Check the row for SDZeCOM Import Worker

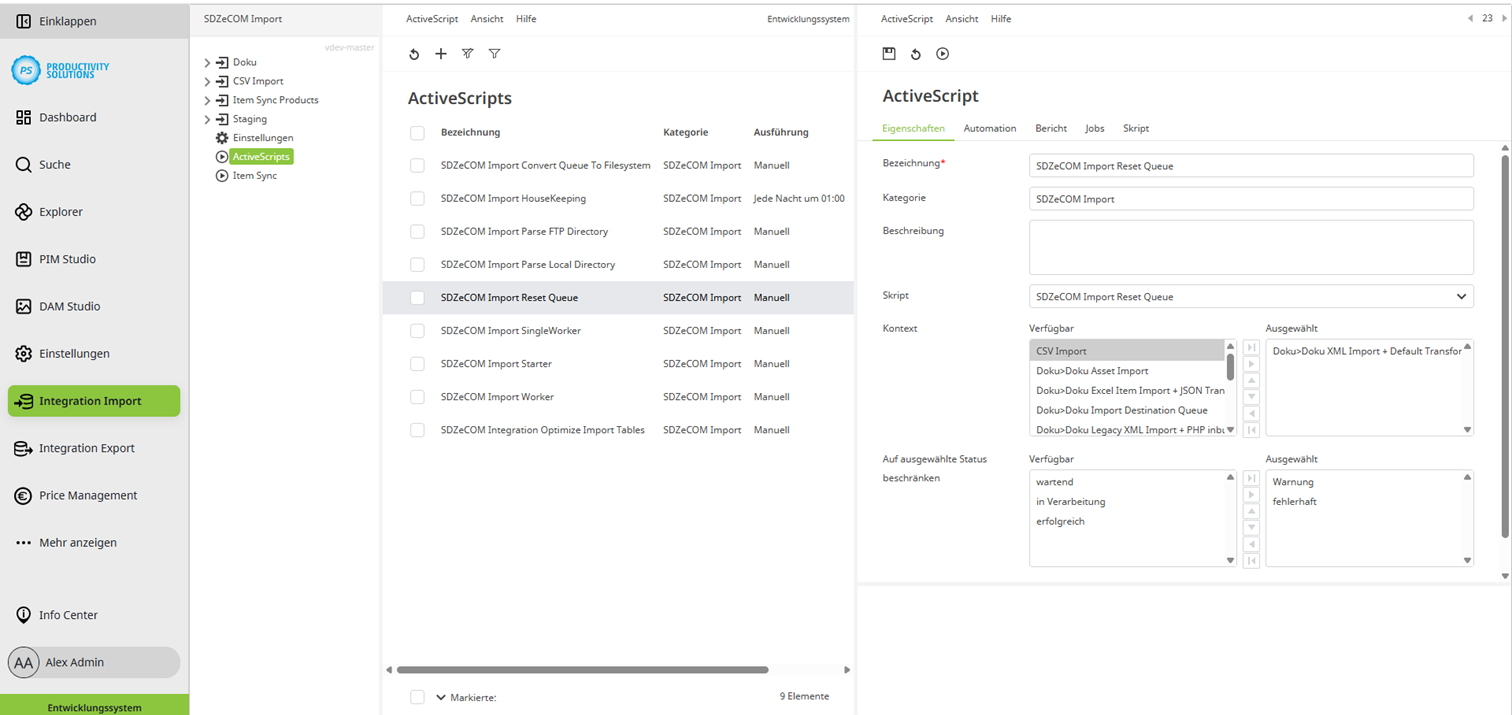417,396
